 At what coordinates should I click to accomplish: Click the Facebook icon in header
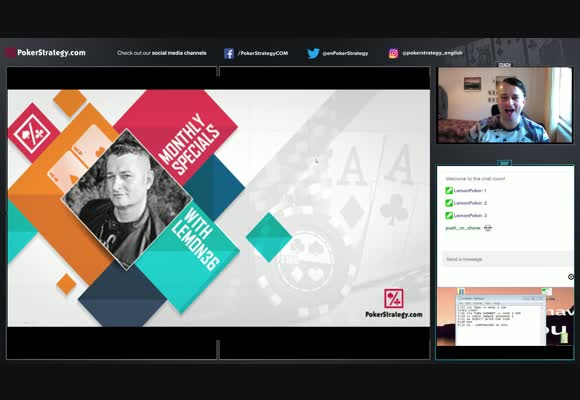click(x=229, y=53)
